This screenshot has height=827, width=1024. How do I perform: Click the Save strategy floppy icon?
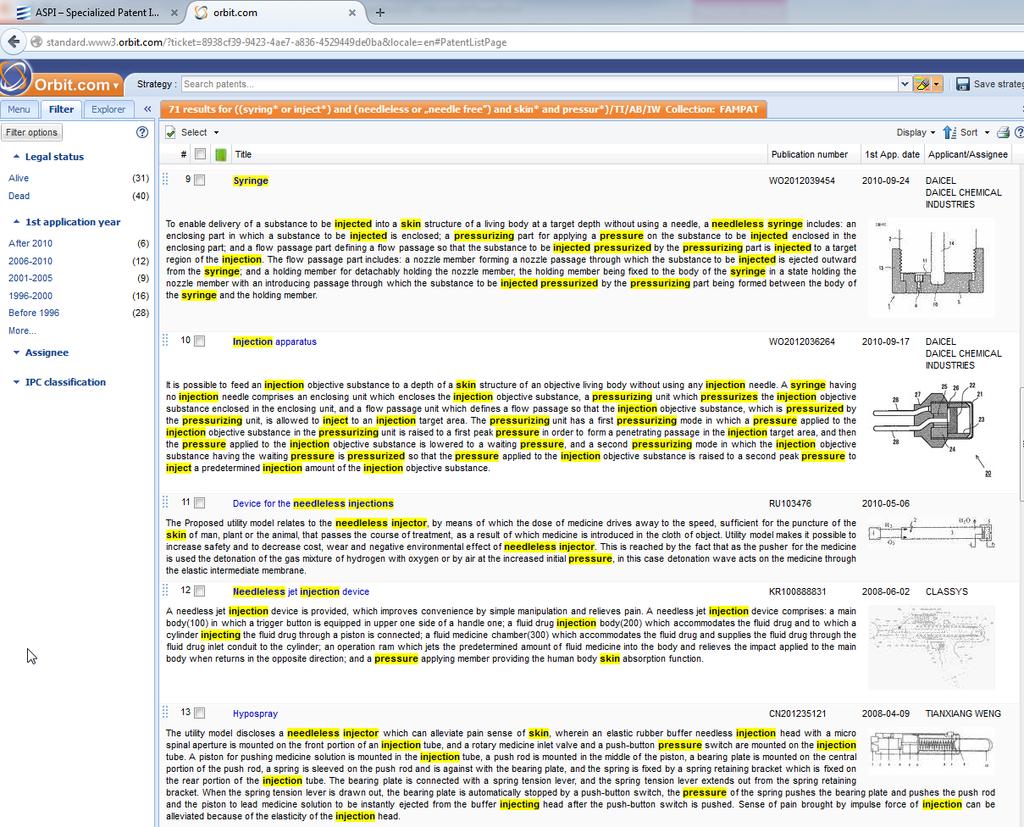[963, 84]
